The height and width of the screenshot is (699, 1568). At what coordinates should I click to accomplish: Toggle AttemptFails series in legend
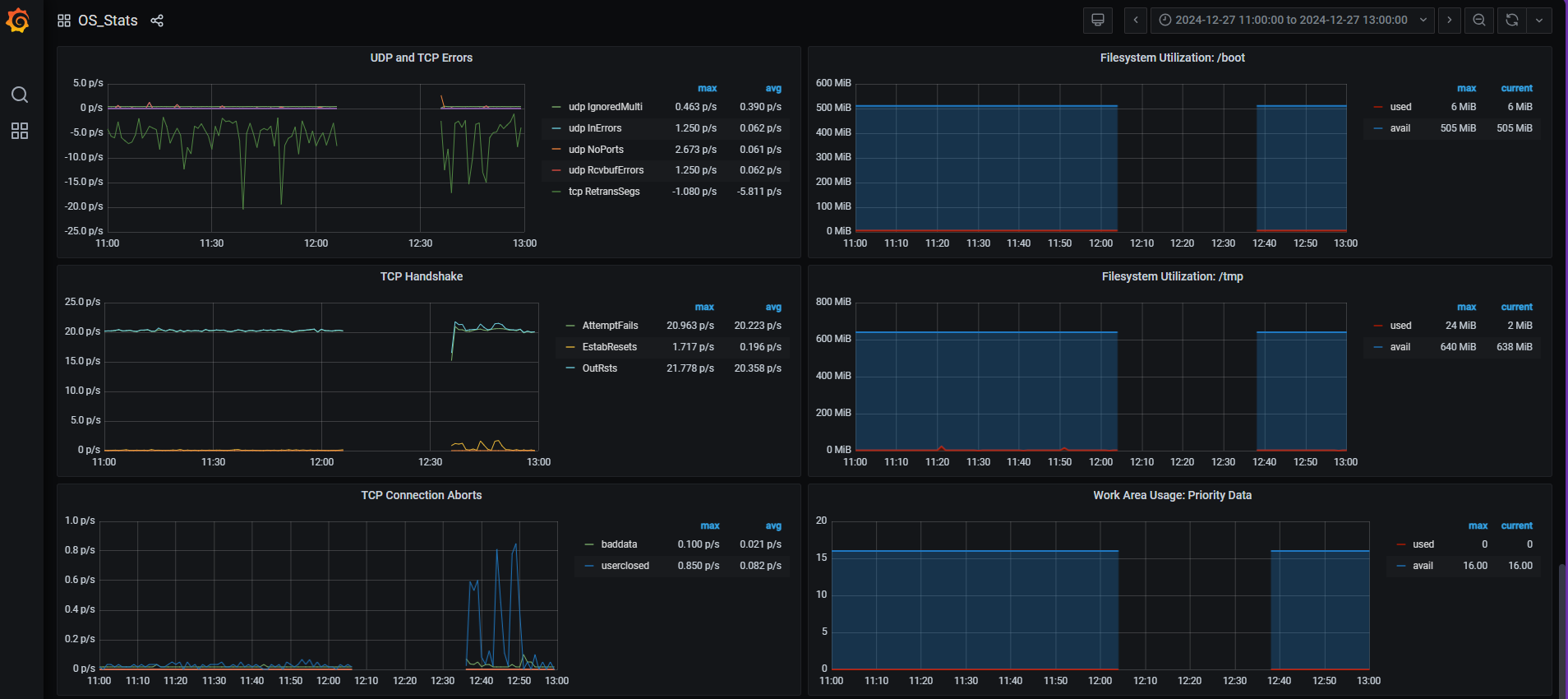tap(611, 326)
